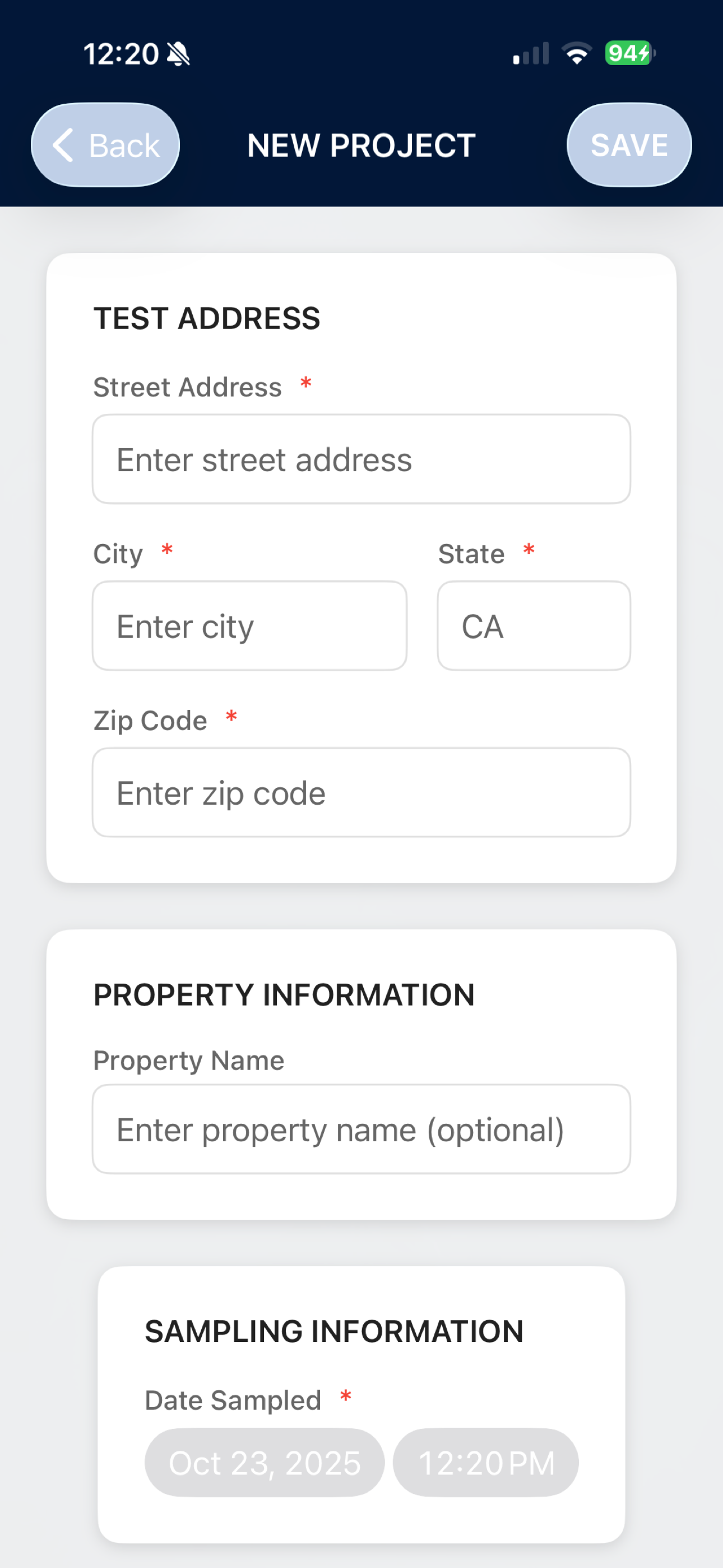
Task: Tap the clock time in status bar
Action: click(x=121, y=54)
